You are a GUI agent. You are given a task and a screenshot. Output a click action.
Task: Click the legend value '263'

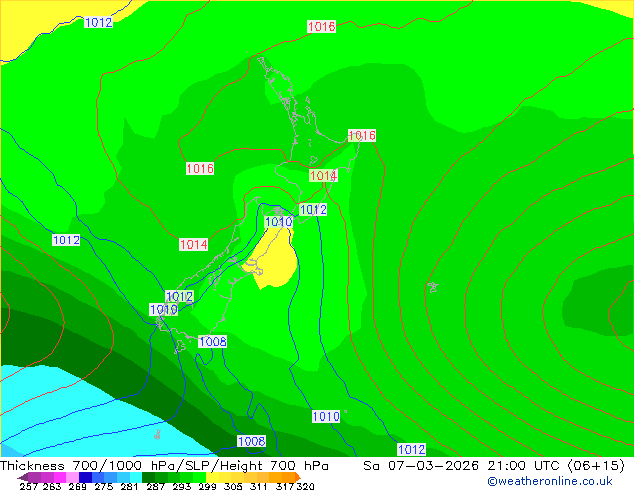52,486
